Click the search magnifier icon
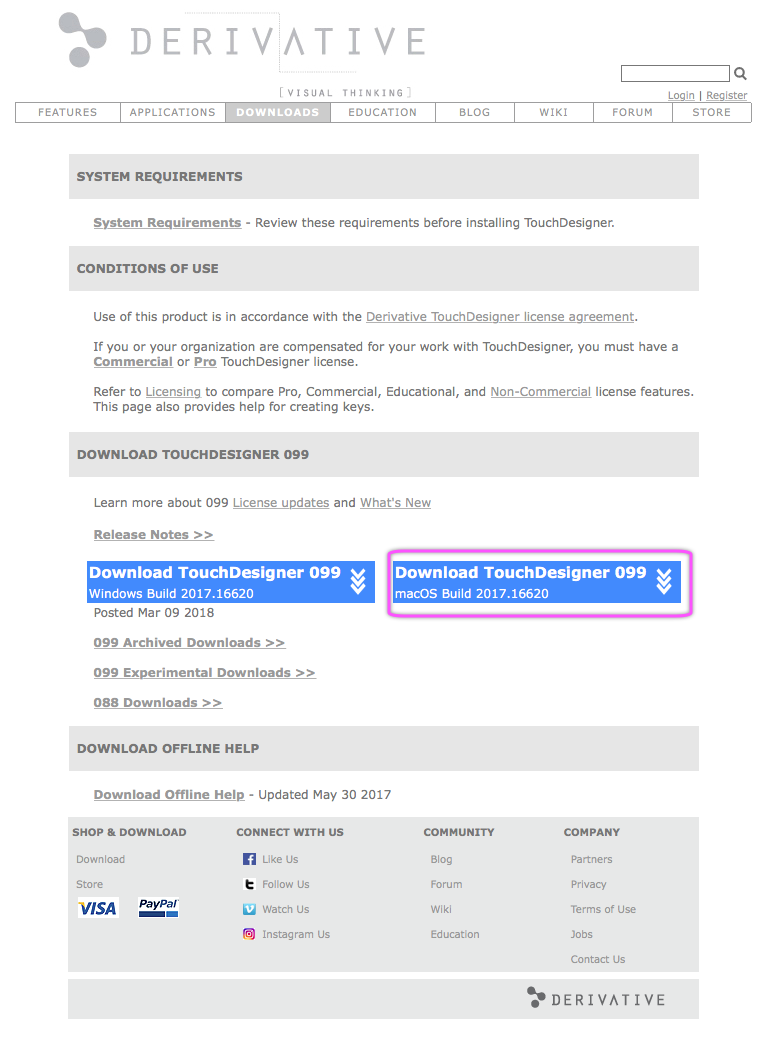The image size is (770, 1037). click(740, 73)
